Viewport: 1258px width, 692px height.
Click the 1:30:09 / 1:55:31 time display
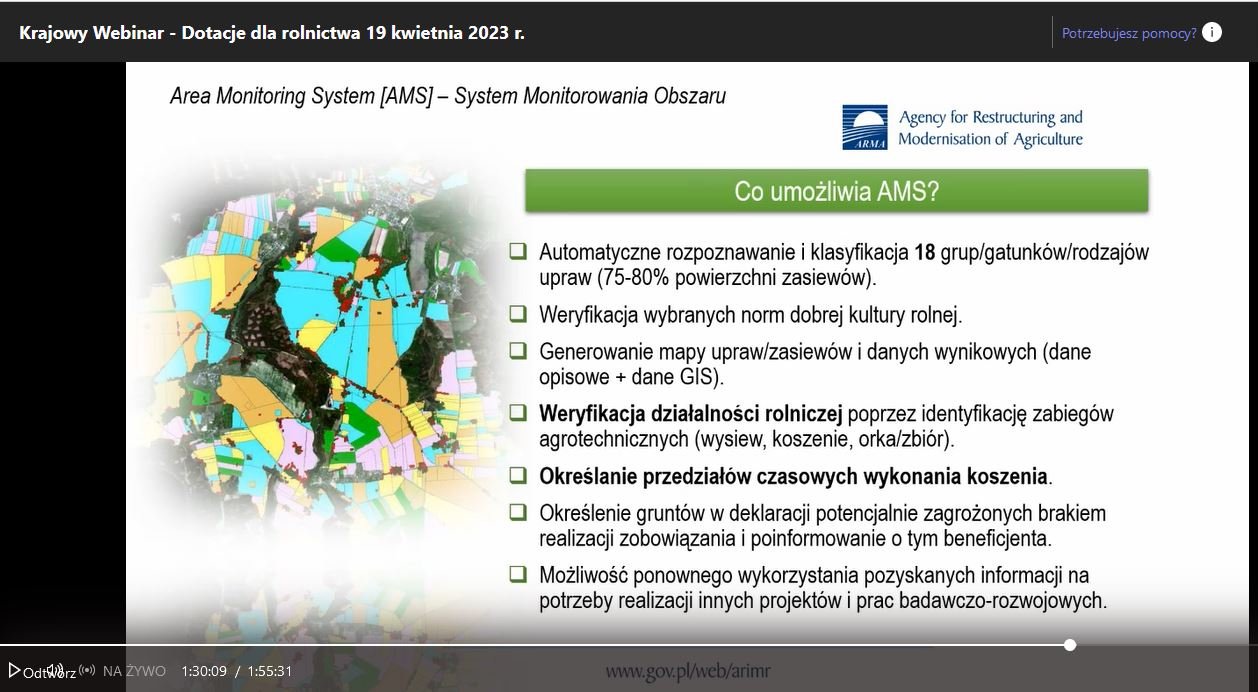pos(237,671)
